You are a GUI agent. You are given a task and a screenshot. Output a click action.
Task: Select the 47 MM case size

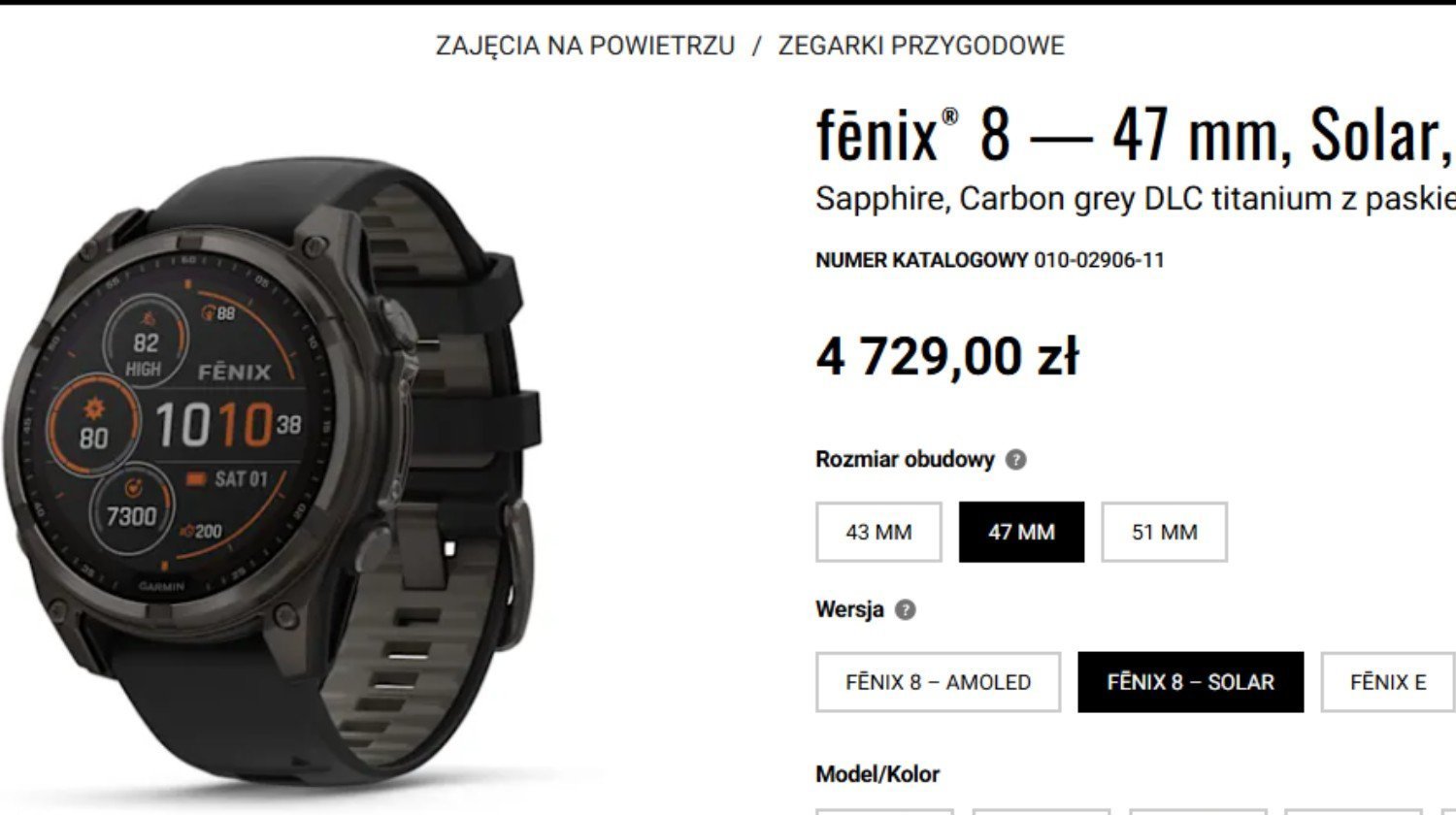(1021, 532)
